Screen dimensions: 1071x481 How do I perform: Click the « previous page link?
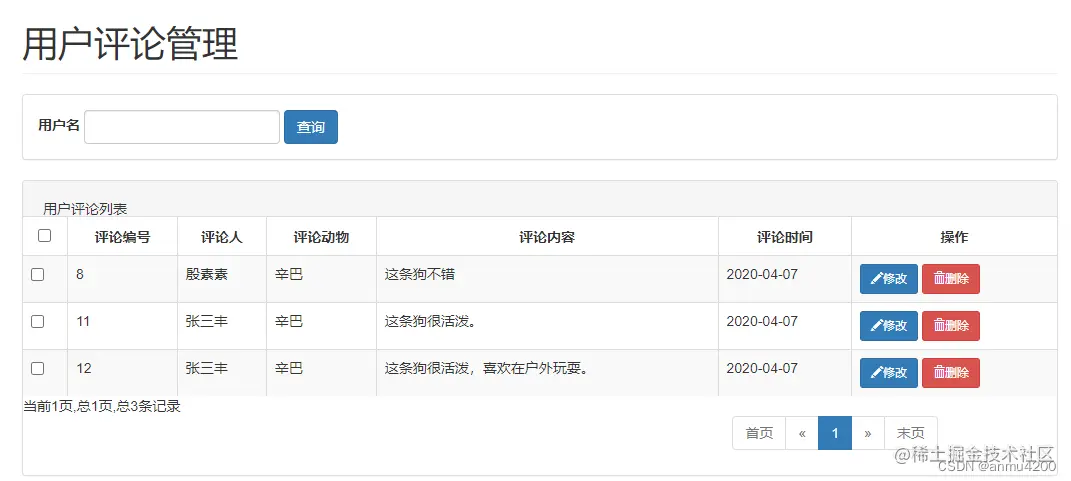click(x=802, y=433)
